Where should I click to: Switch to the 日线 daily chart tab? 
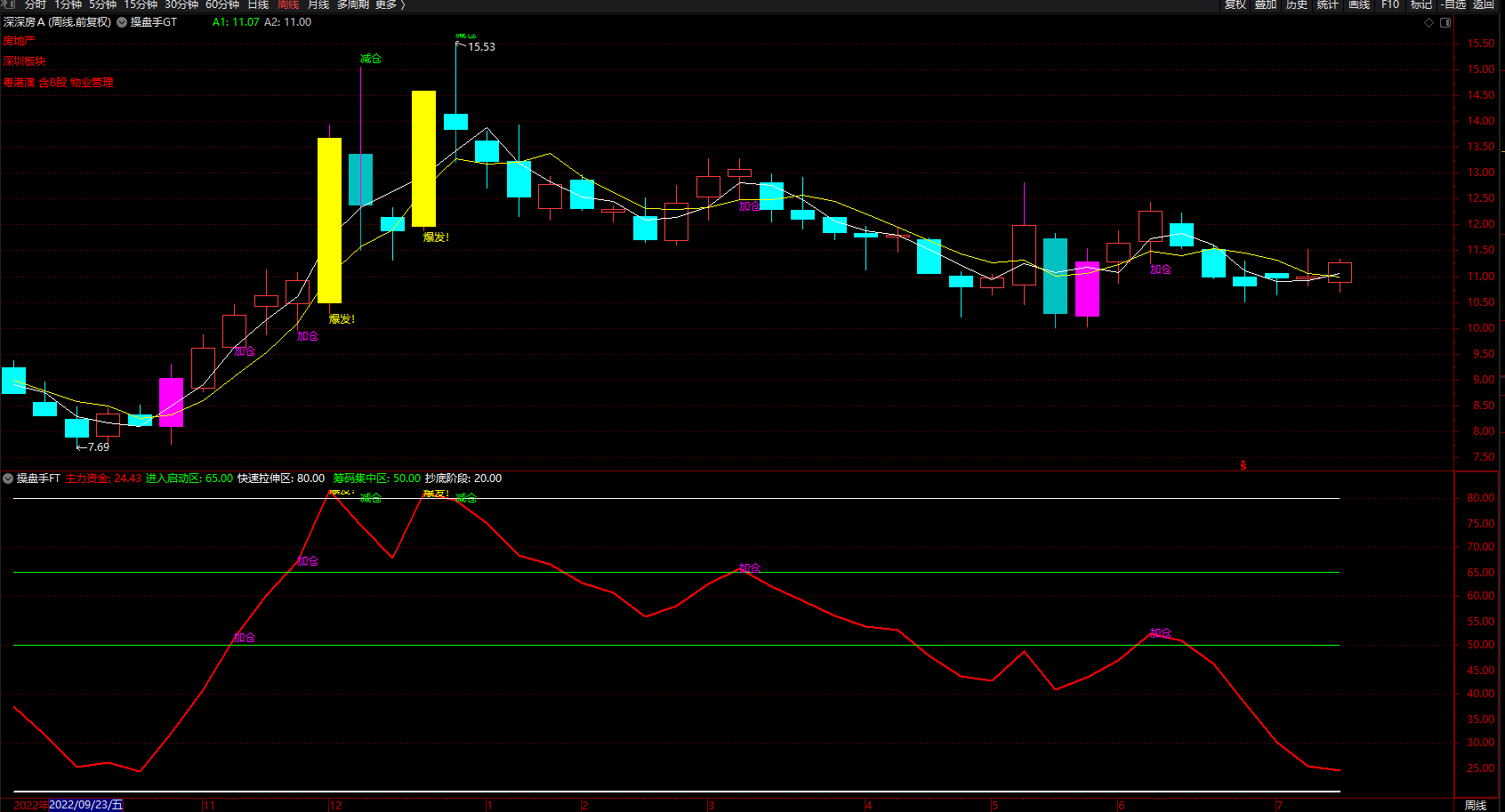[258, 4]
